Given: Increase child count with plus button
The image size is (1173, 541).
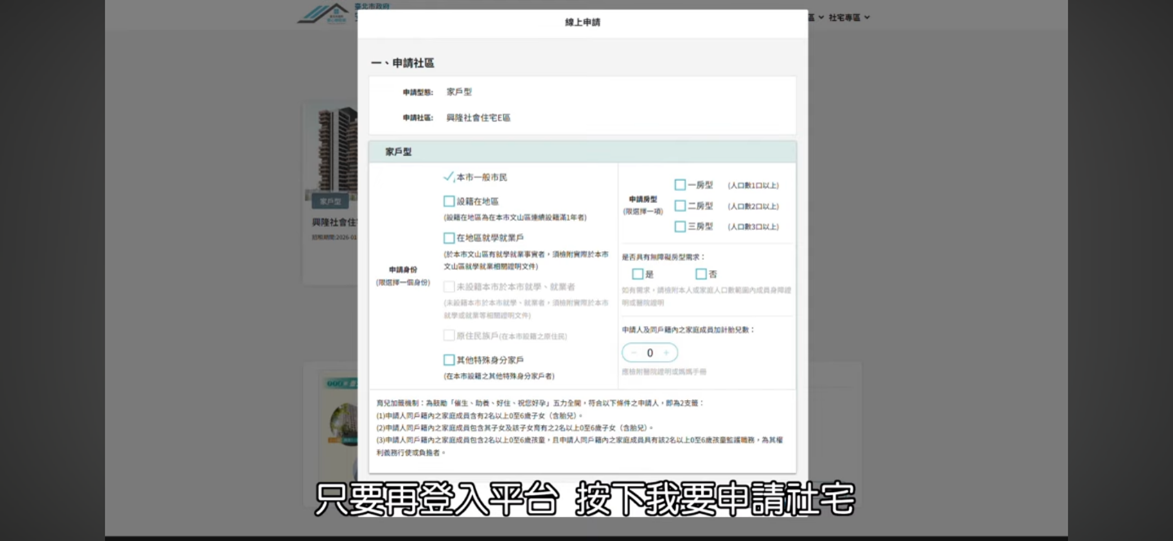Looking at the screenshot, I should click(666, 353).
